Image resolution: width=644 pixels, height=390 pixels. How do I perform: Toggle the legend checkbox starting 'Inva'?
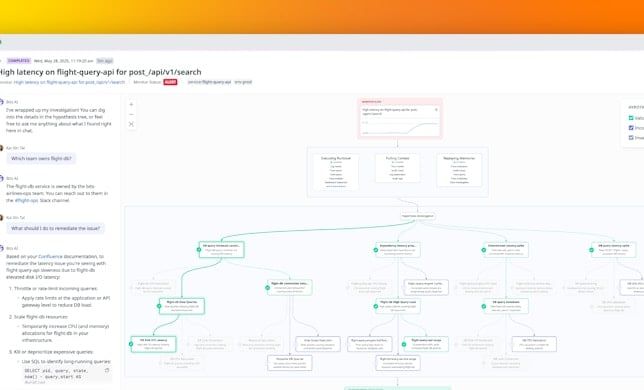[x=631, y=138]
